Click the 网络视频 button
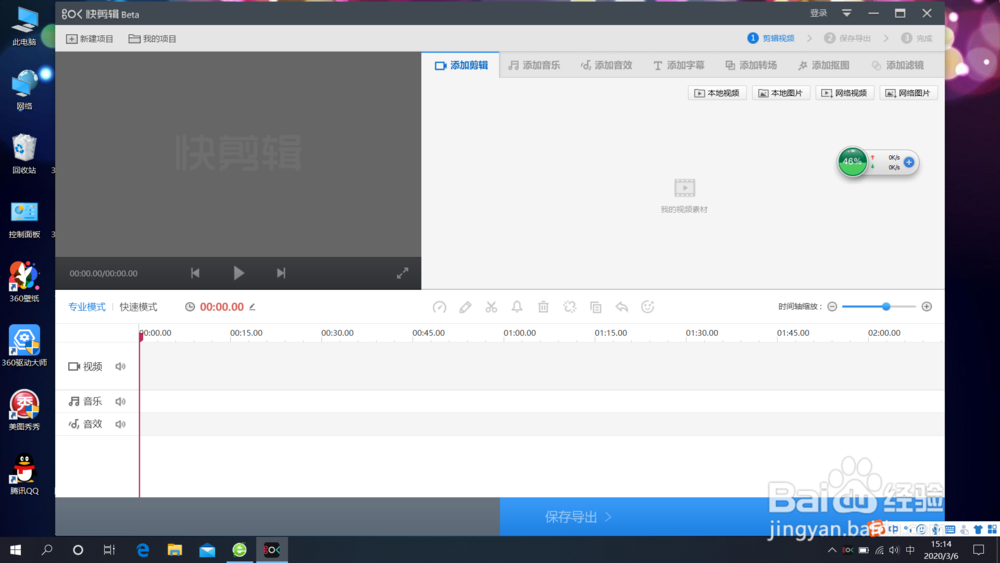Viewport: 1000px width, 563px height. pos(844,93)
